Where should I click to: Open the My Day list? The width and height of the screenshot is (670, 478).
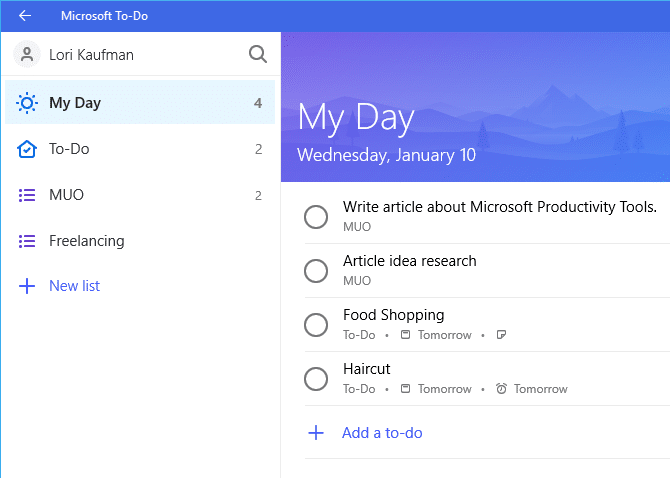[x=140, y=103]
